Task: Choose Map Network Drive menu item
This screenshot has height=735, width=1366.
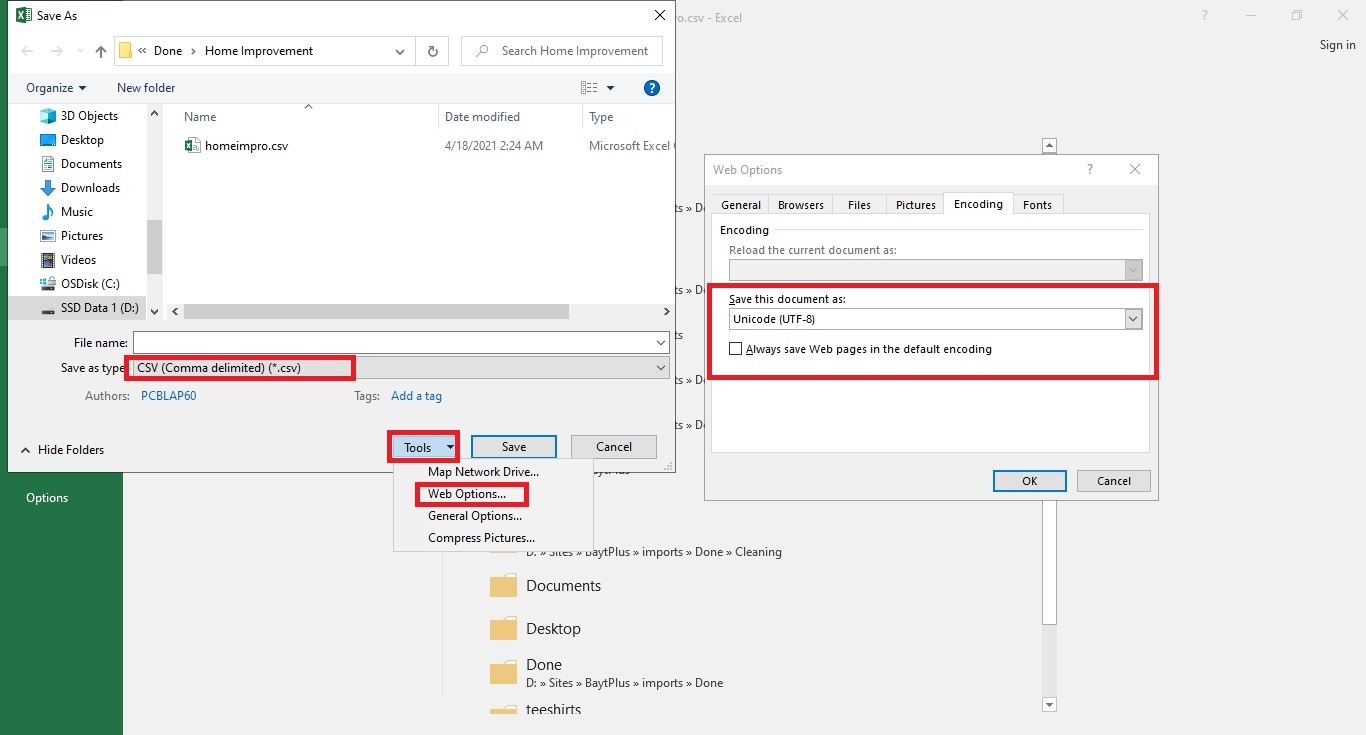Action: [x=483, y=472]
